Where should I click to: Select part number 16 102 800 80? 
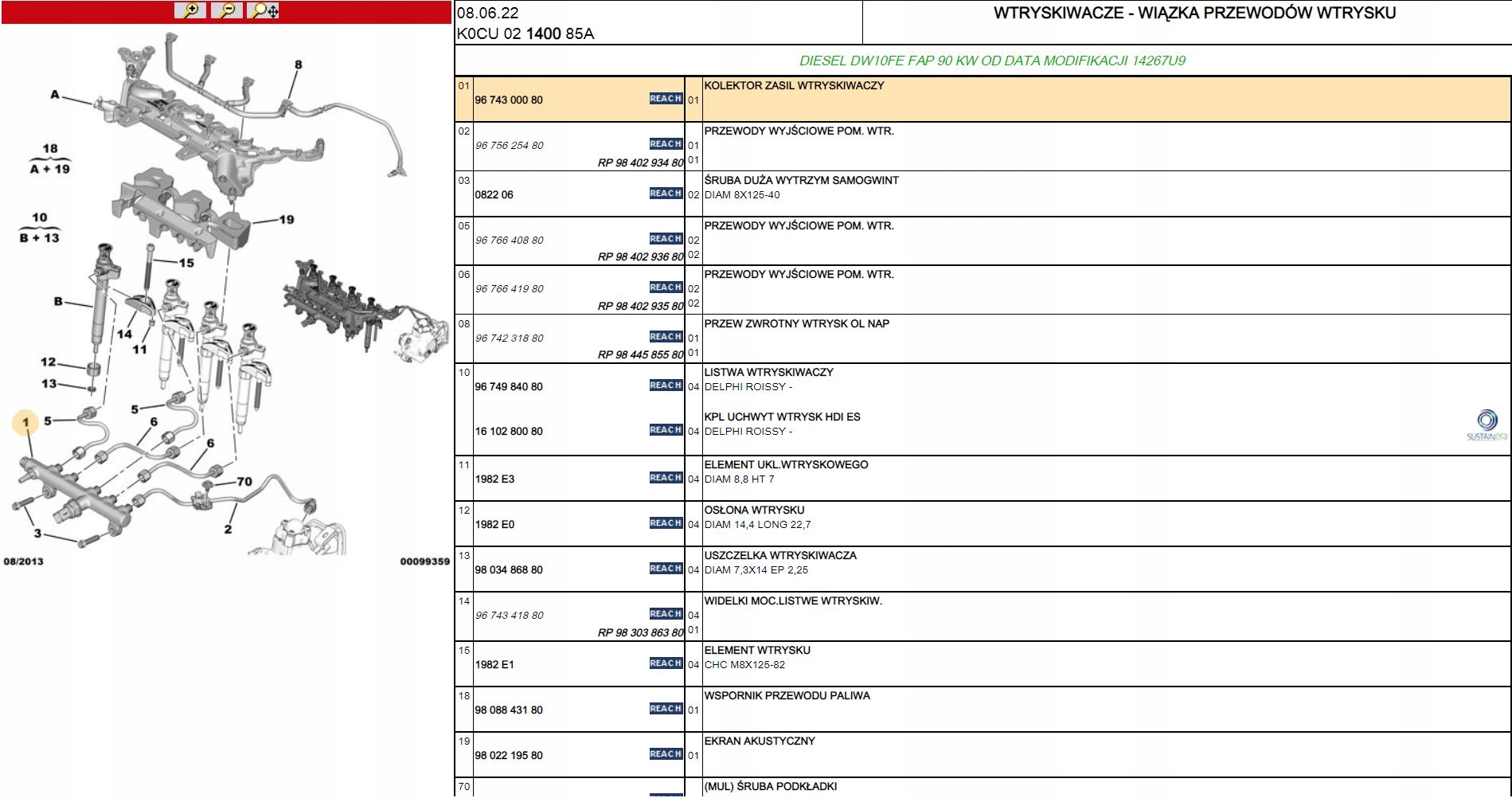(509, 432)
